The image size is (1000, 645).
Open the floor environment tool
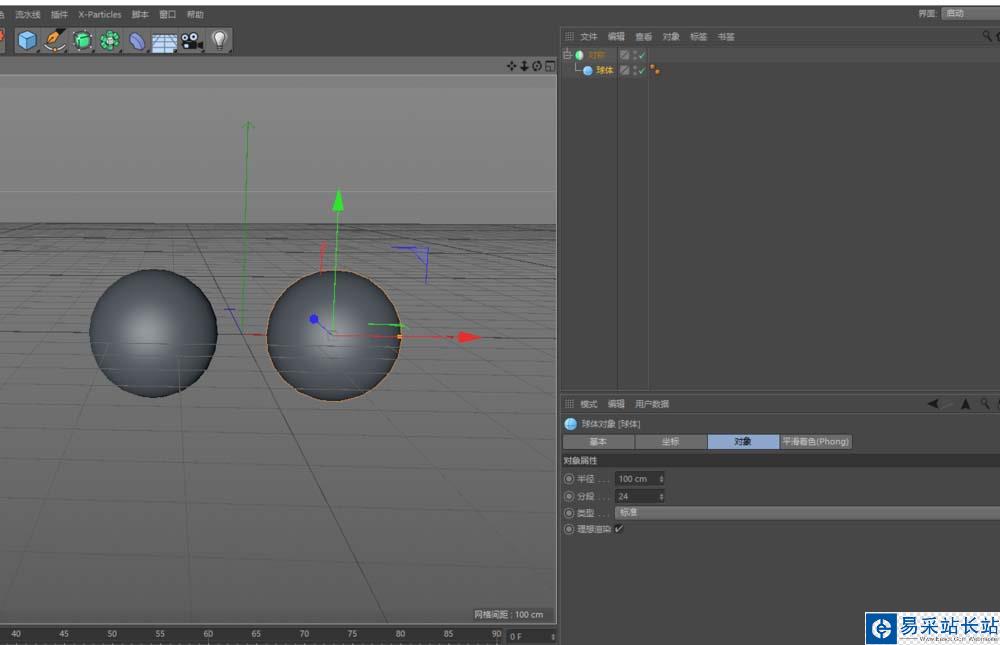click(165, 42)
